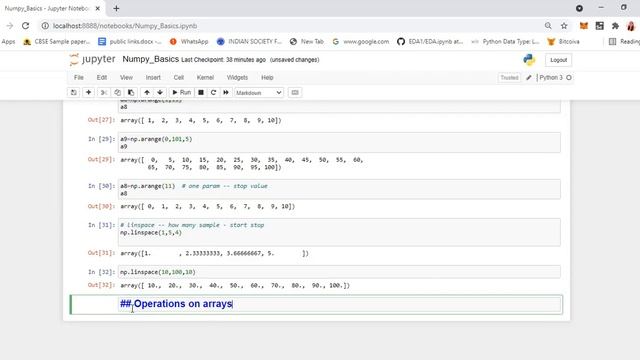Screen dimensions: 640x360
Task: Open the MetaMask fox extension
Action: click(584, 26)
